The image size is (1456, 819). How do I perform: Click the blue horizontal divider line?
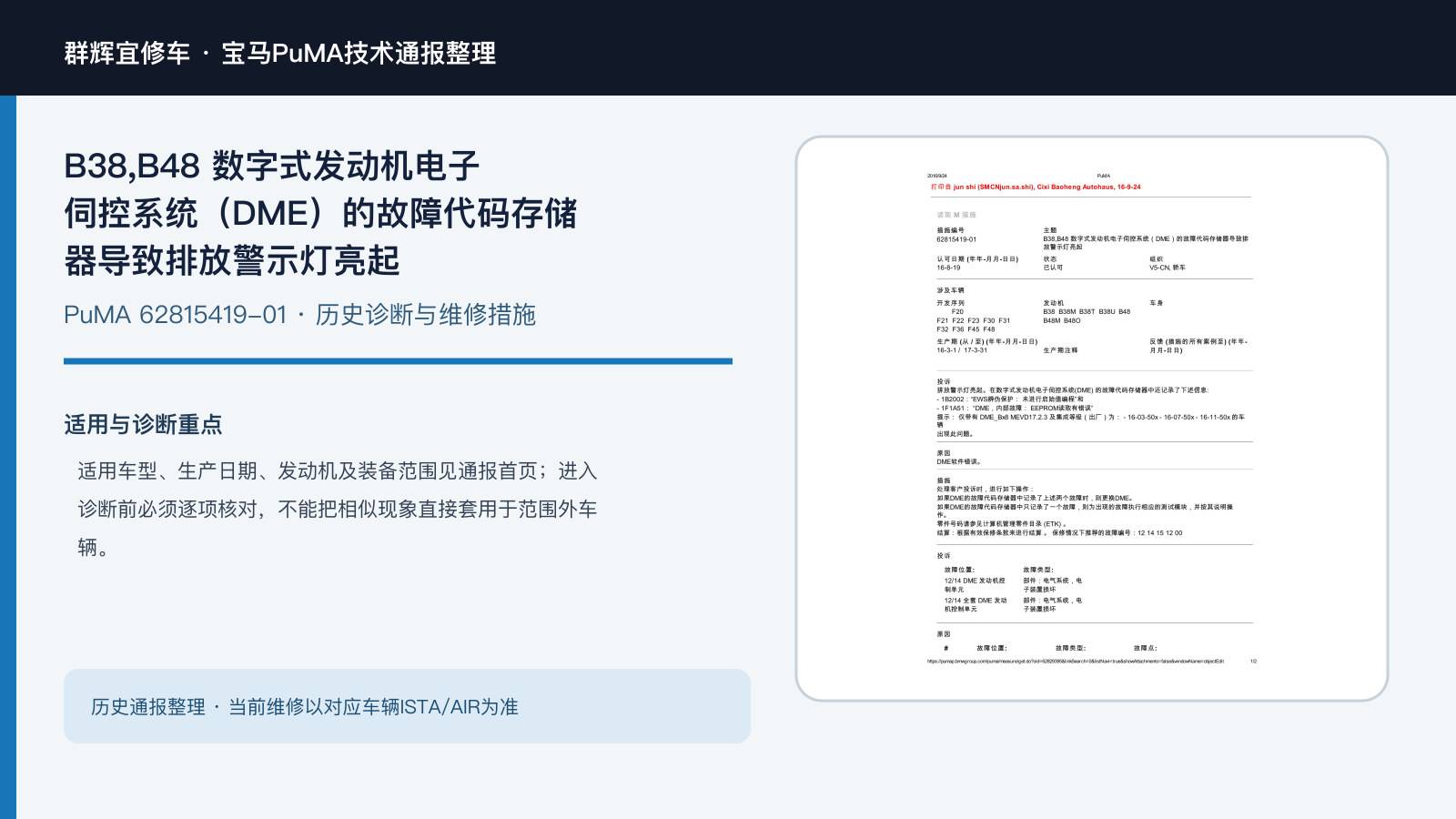click(398, 361)
